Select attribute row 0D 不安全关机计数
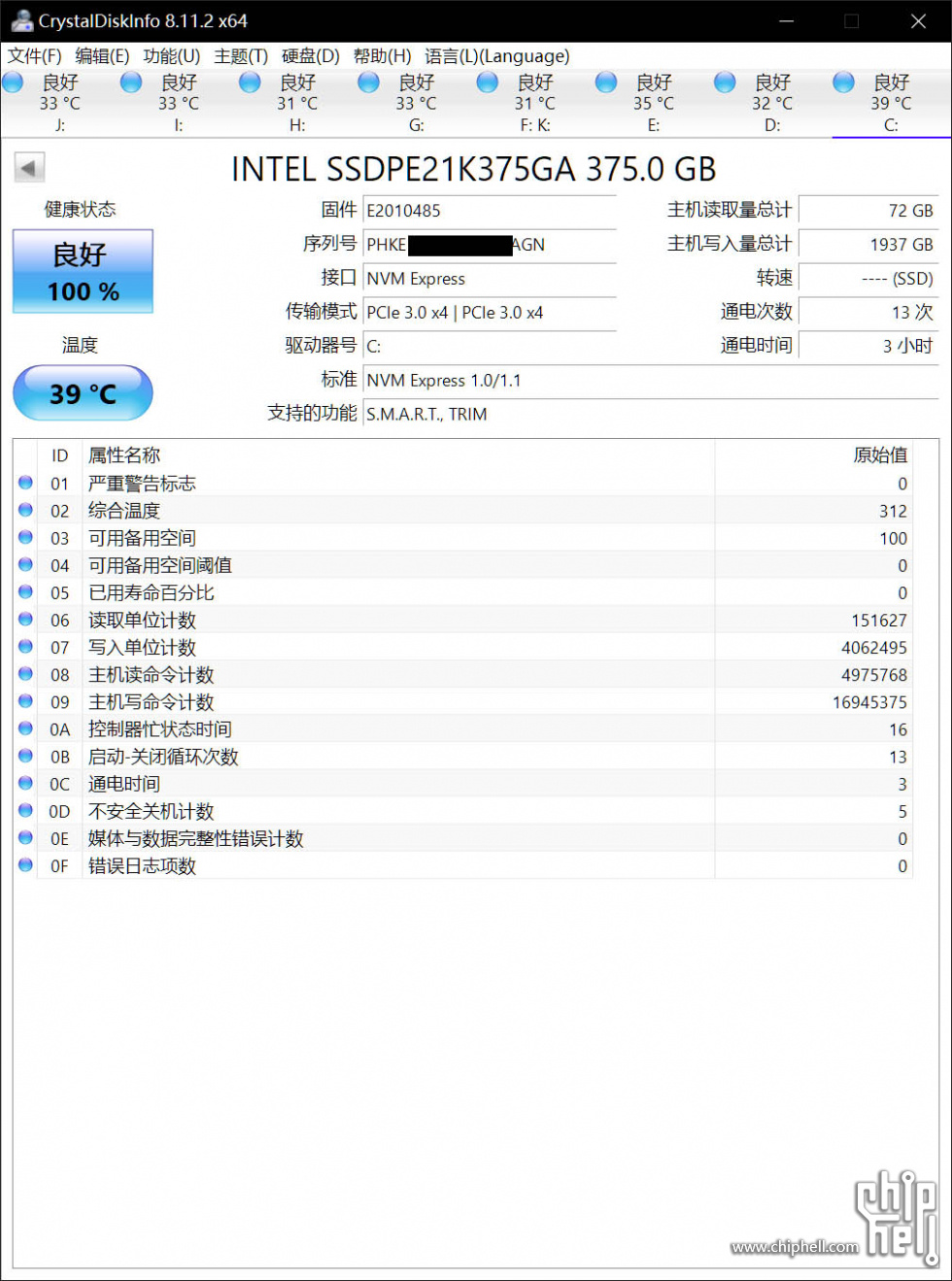 (x=462, y=811)
